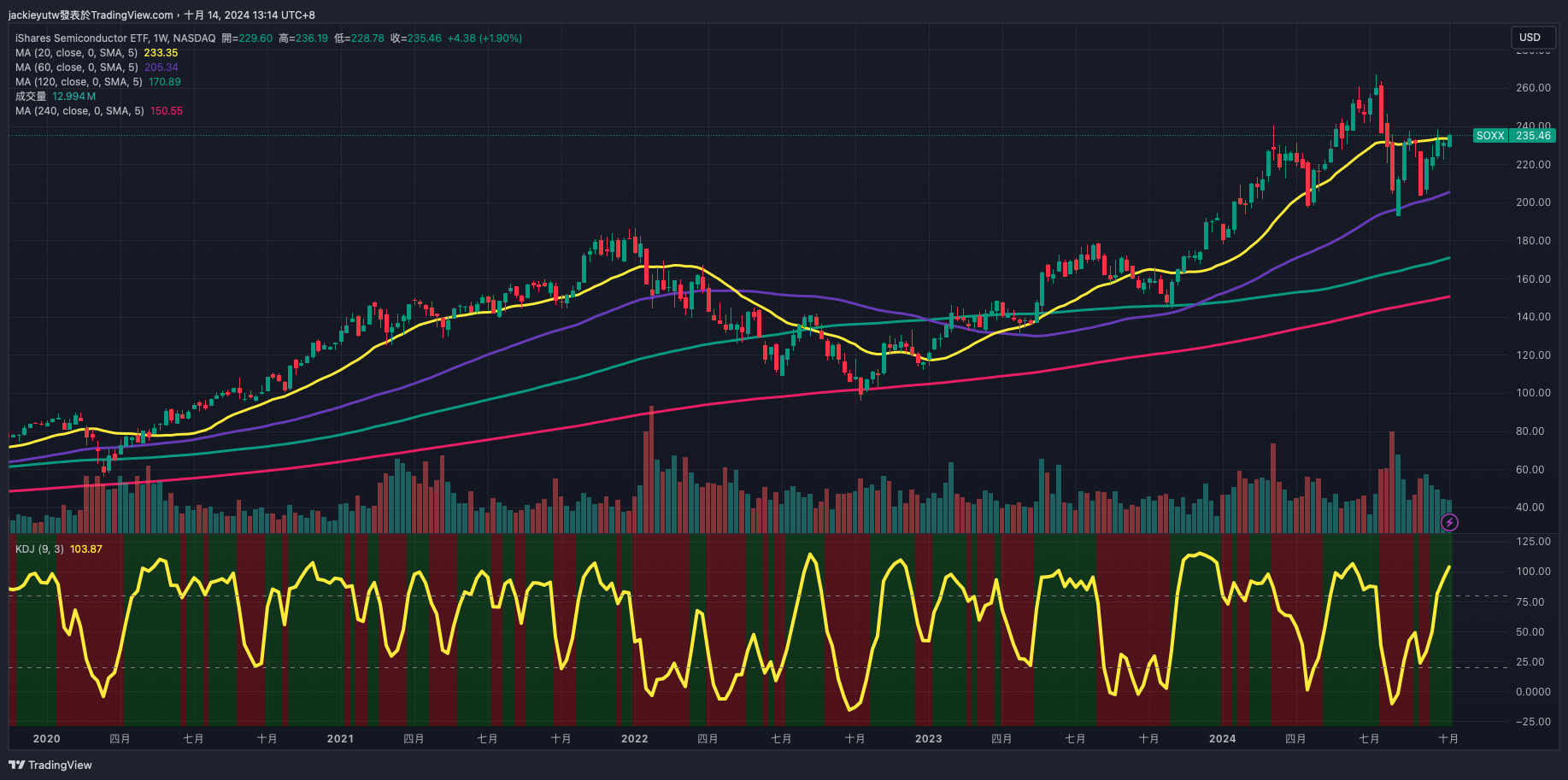Click the 成交量 volume indicator legend
1568x780 pixels.
click(31, 97)
